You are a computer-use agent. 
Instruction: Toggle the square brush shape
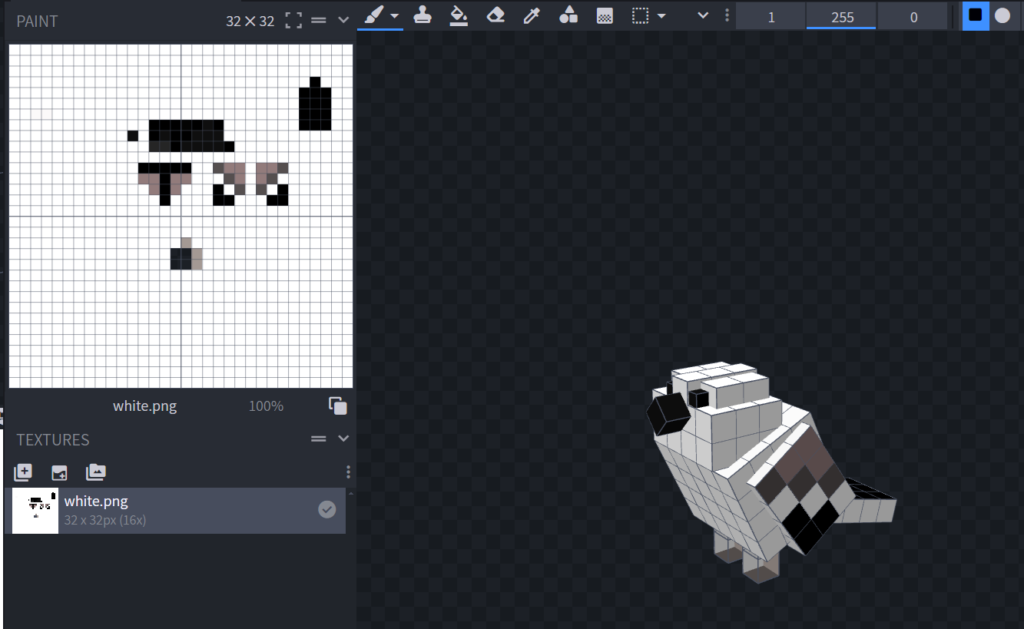coord(975,15)
